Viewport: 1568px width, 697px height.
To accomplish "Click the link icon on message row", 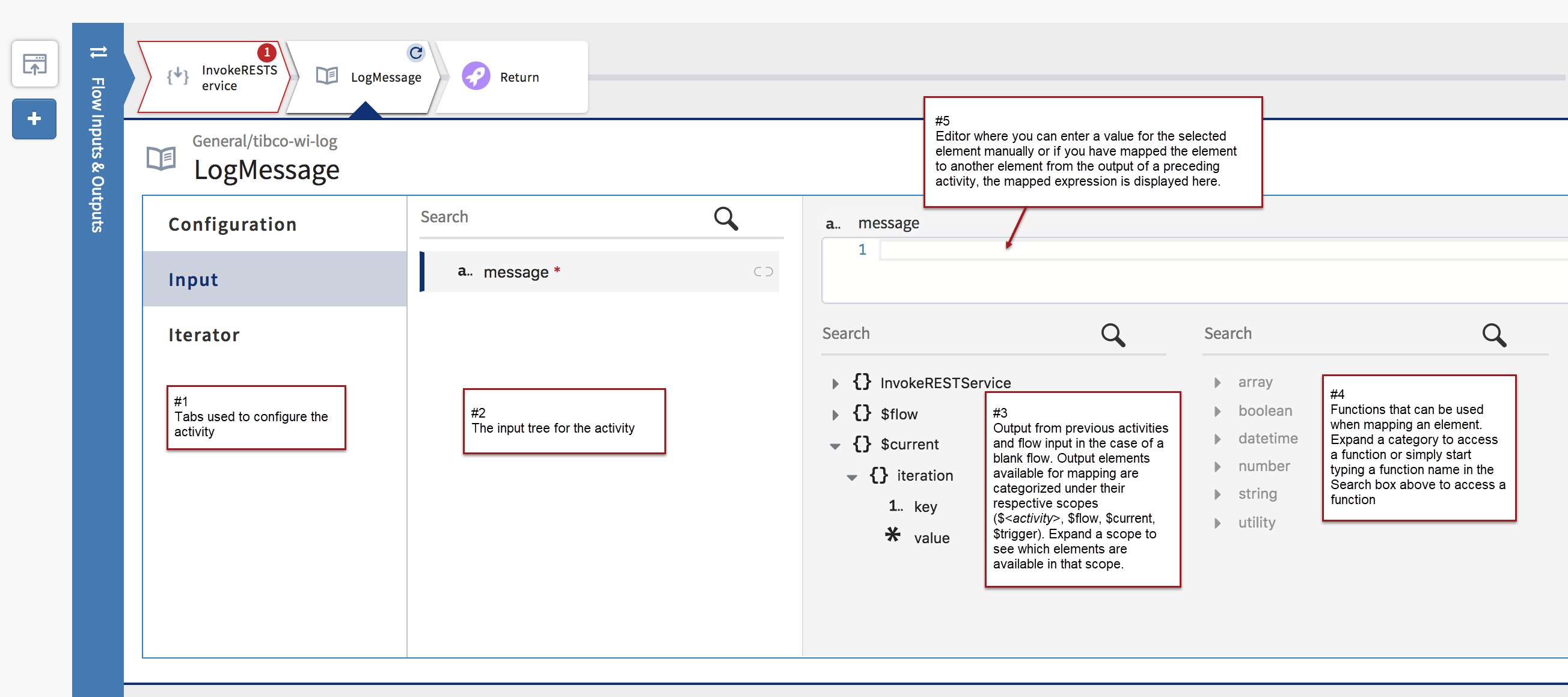I will 763,272.
